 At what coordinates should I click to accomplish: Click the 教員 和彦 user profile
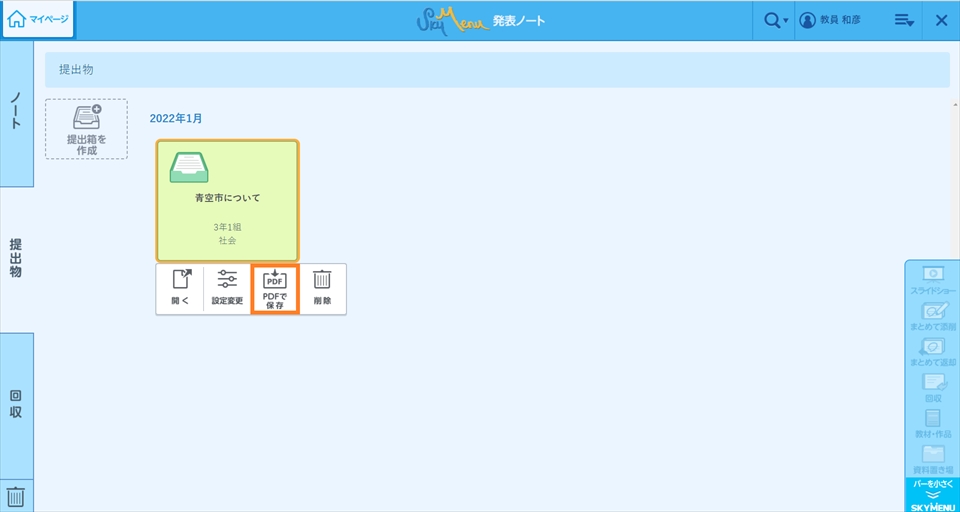click(x=829, y=21)
